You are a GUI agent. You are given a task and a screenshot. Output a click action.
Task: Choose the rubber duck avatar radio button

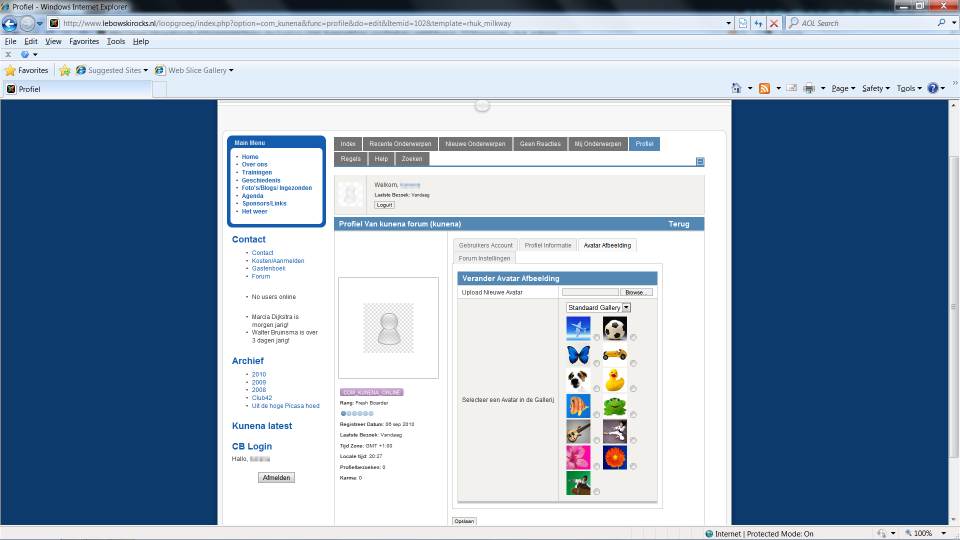(x=634, y=387)
